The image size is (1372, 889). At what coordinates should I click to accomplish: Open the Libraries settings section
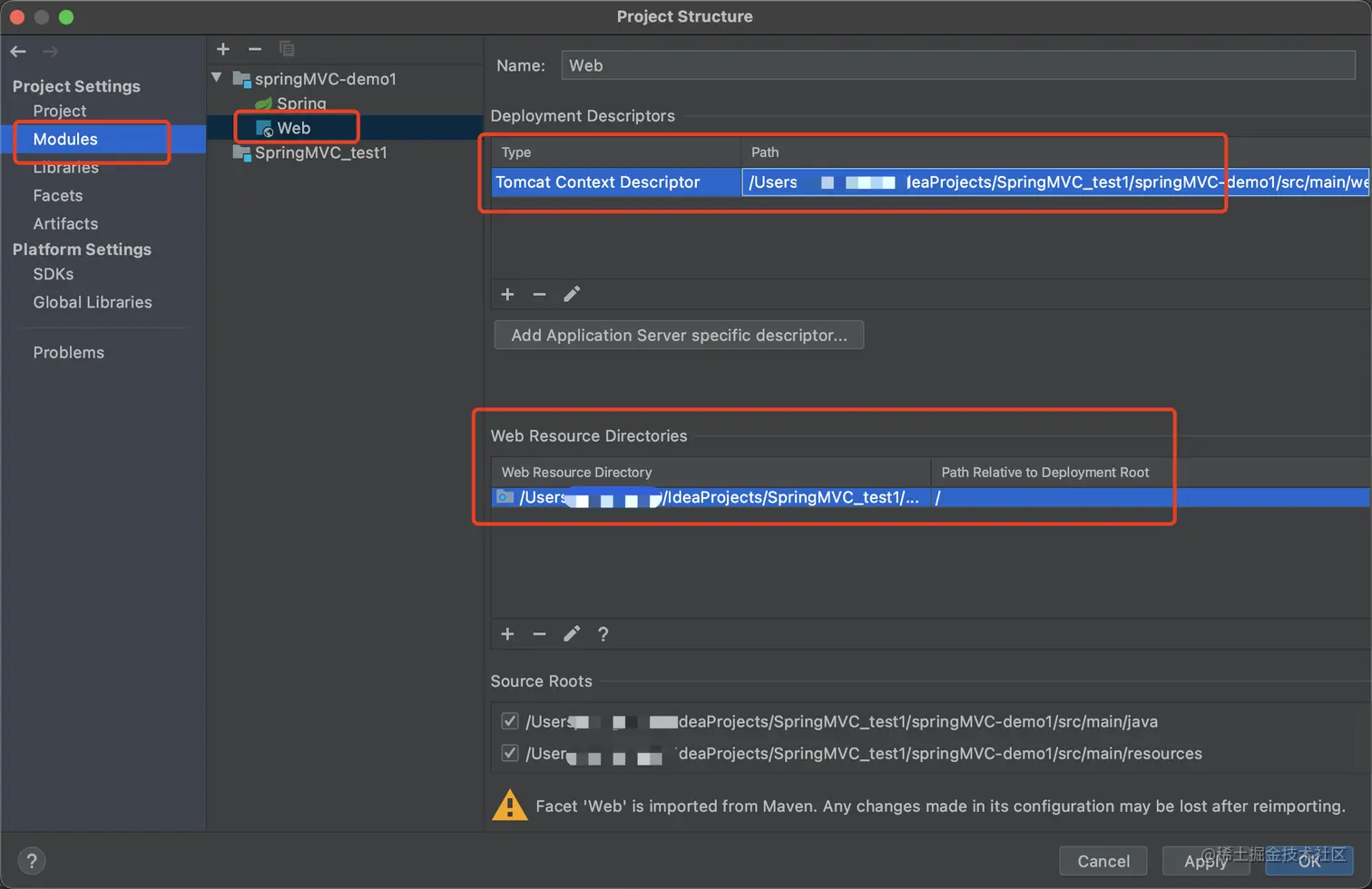click(x=66, y=168)
